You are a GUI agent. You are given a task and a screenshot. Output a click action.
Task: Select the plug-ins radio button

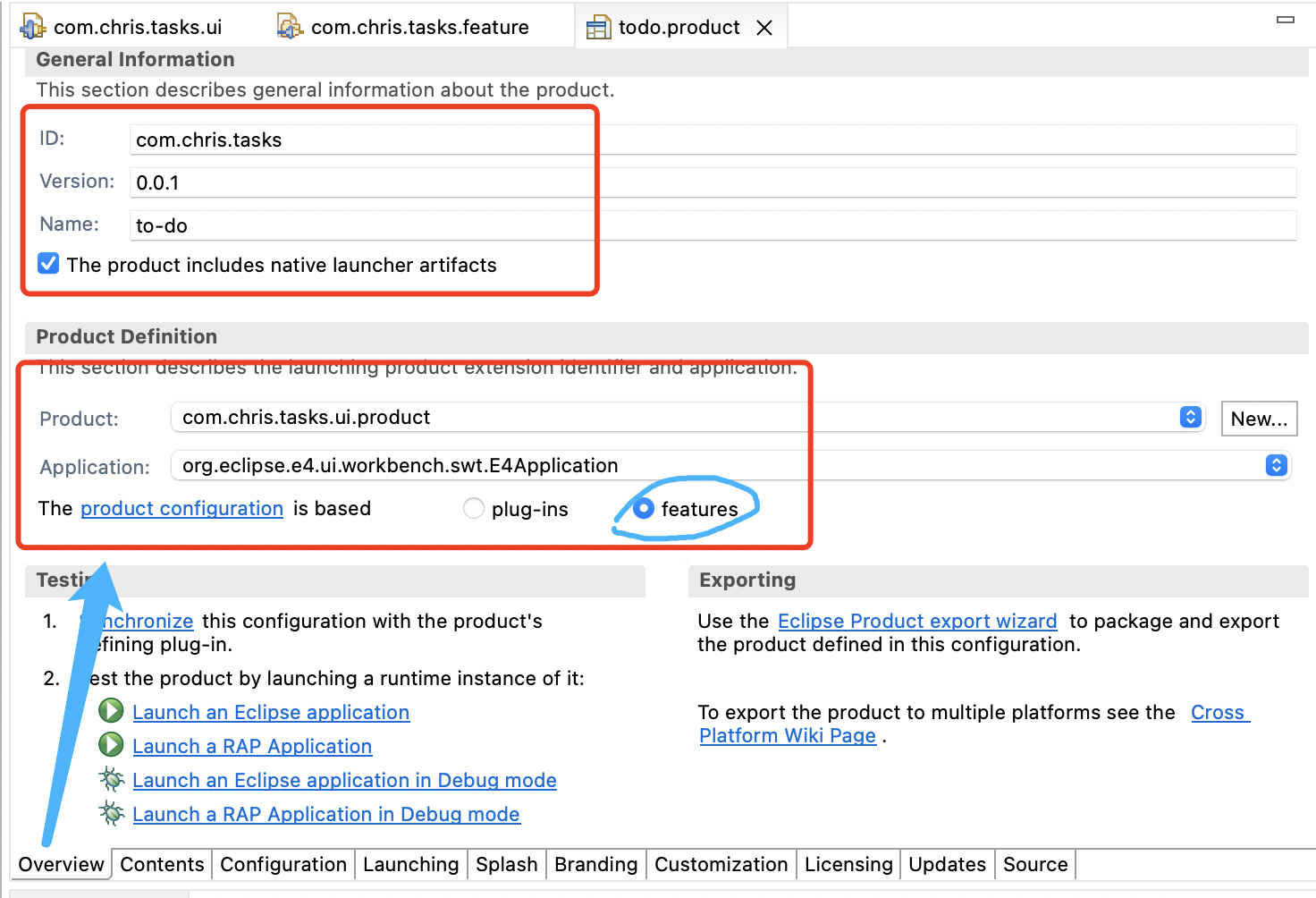[473, 509]
